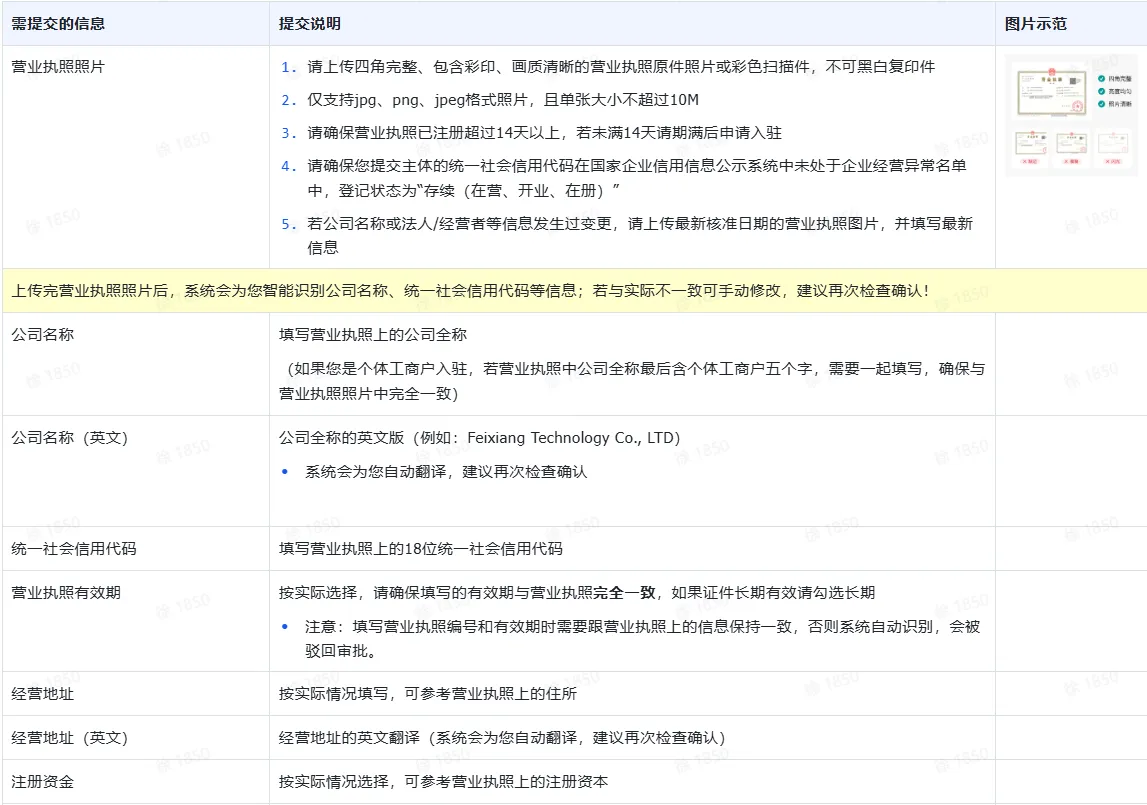
Task: Click the text '可参考营业执照上的注册资本'
Action: [506, 781]
